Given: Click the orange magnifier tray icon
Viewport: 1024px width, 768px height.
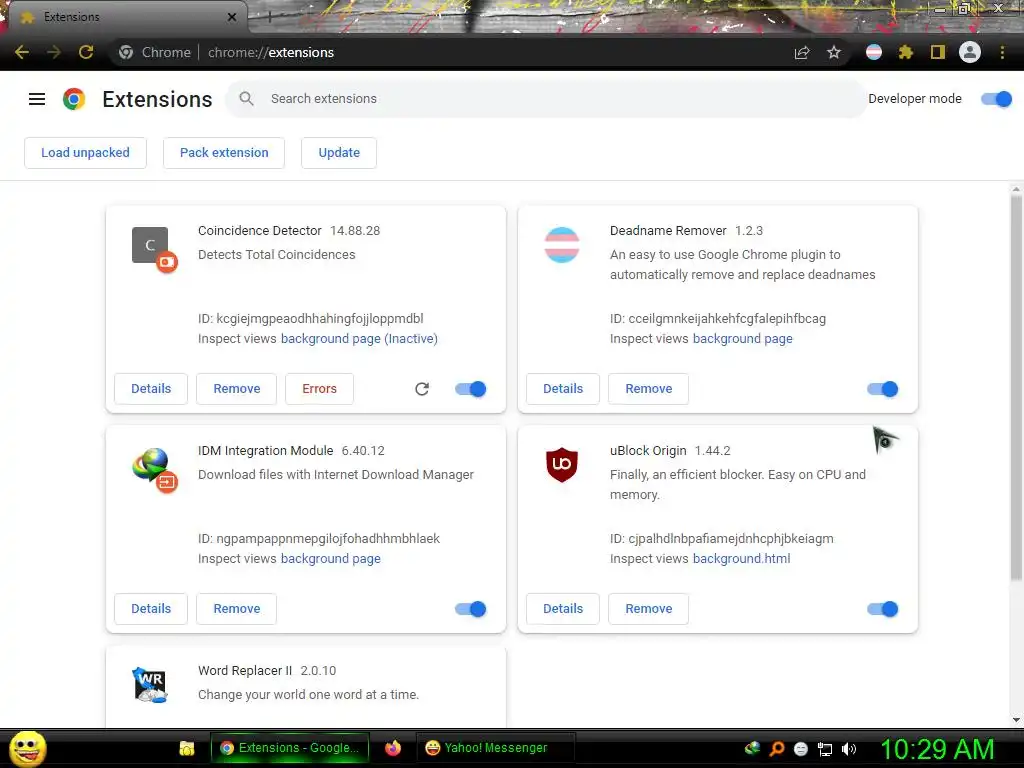Looking at the screenshot, I should (x=776, y=749).
